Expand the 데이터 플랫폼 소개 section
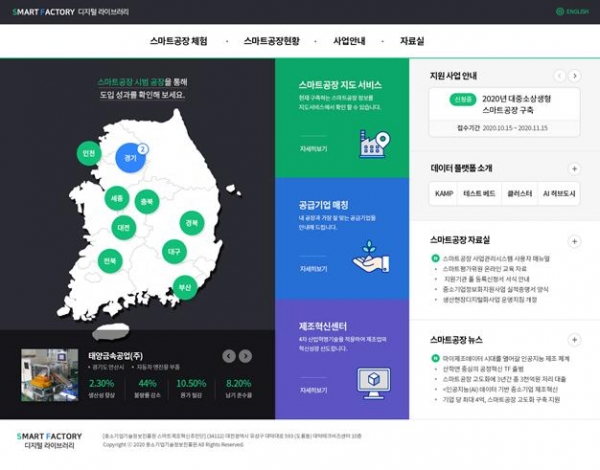The height and width of the screenshot is (470, 600). coord(574,169)
